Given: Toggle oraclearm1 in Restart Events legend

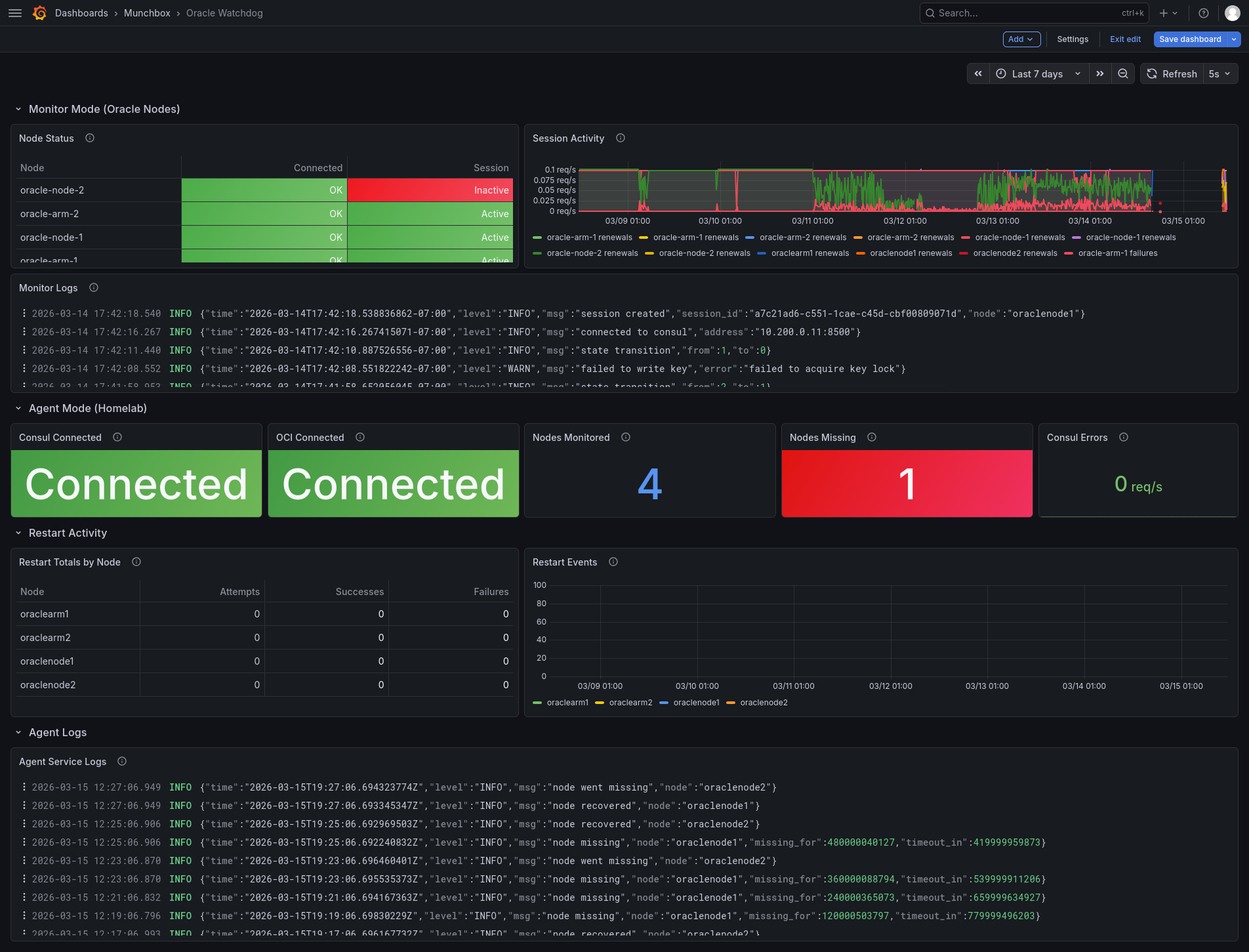Looking at the screenshot, I should click(x=567, y=703).
